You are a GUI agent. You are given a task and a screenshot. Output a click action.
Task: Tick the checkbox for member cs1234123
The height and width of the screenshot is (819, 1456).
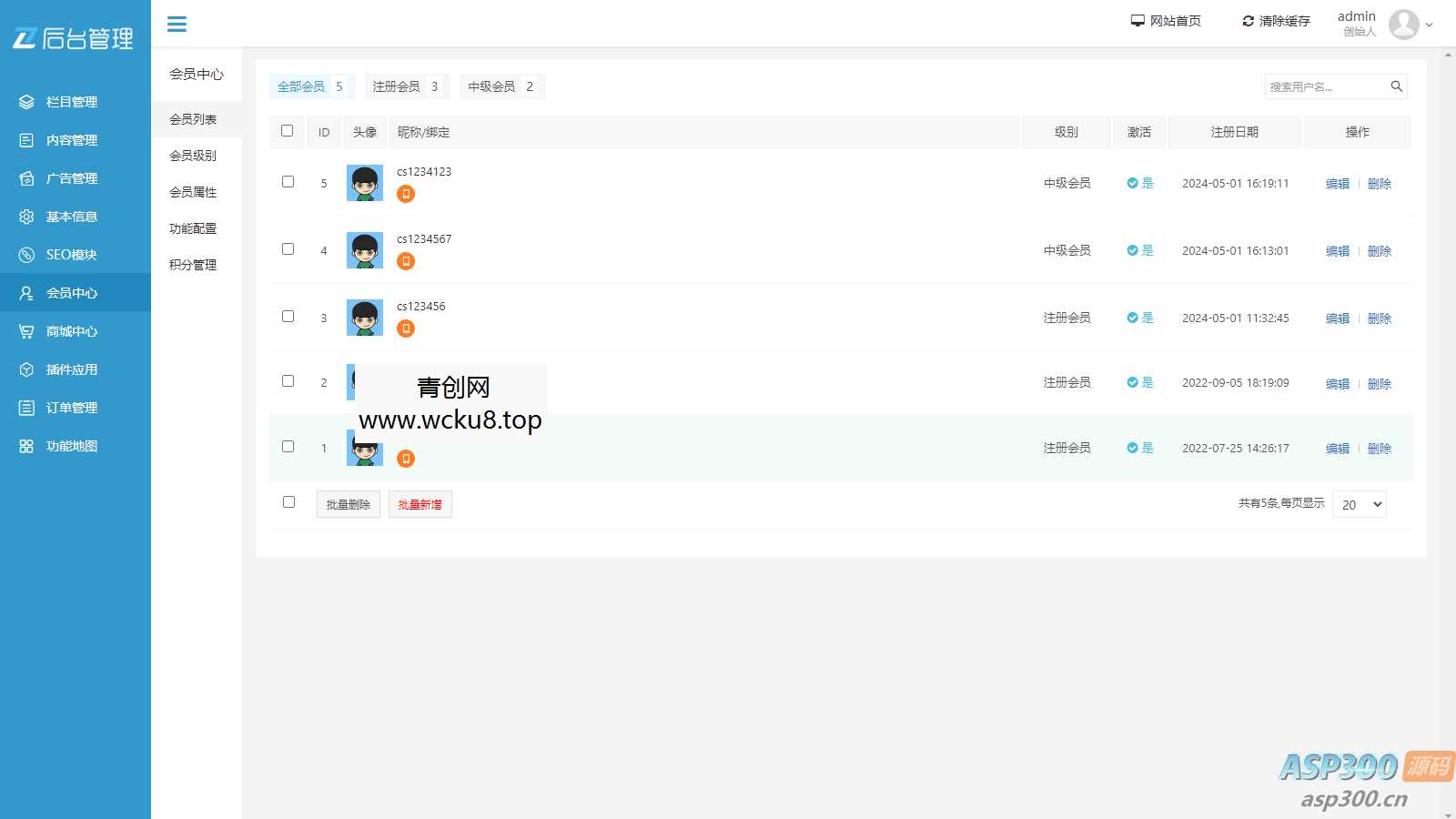click(x=288, y=182)
